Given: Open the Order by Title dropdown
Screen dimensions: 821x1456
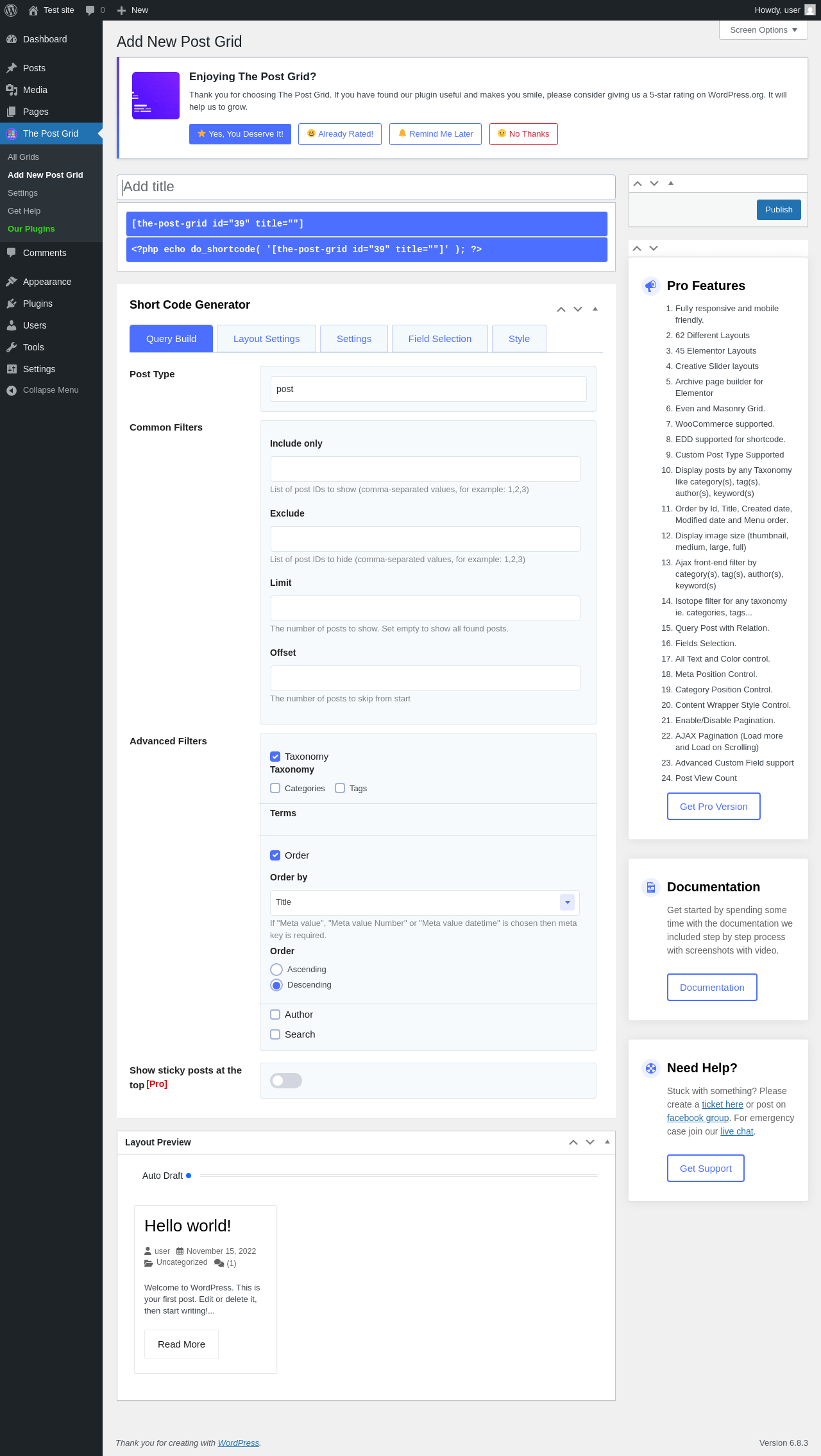Looking at the screenshot, I should point(425,902).
